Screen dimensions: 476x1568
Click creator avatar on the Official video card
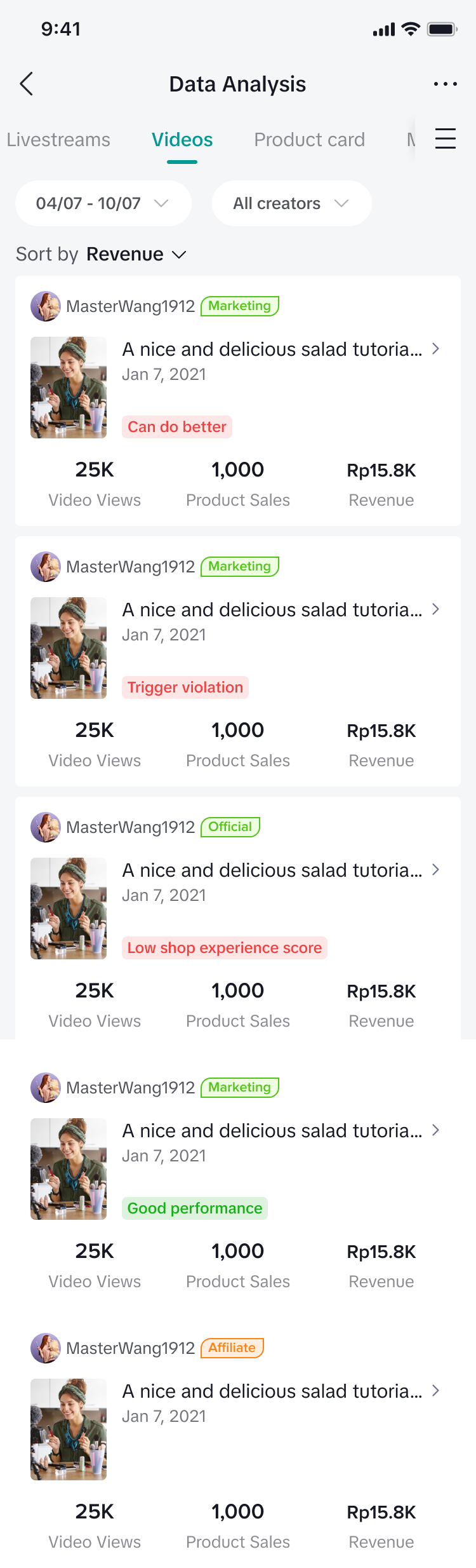pos(46,827)
